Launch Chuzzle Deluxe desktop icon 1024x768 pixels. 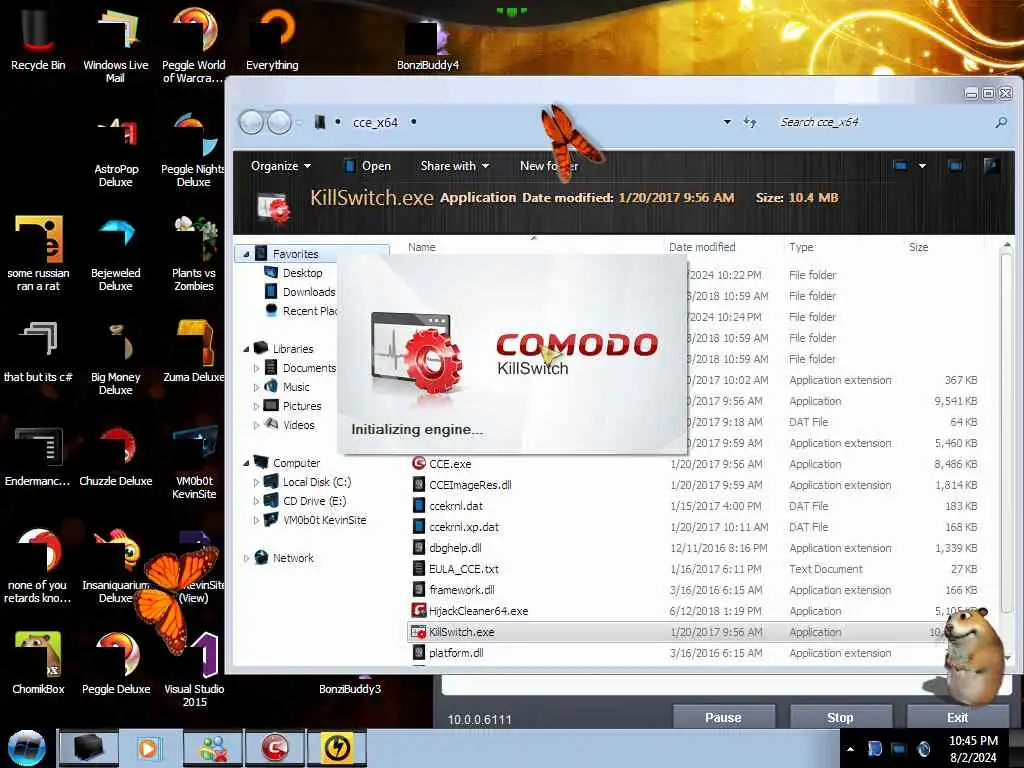[116, 457]
